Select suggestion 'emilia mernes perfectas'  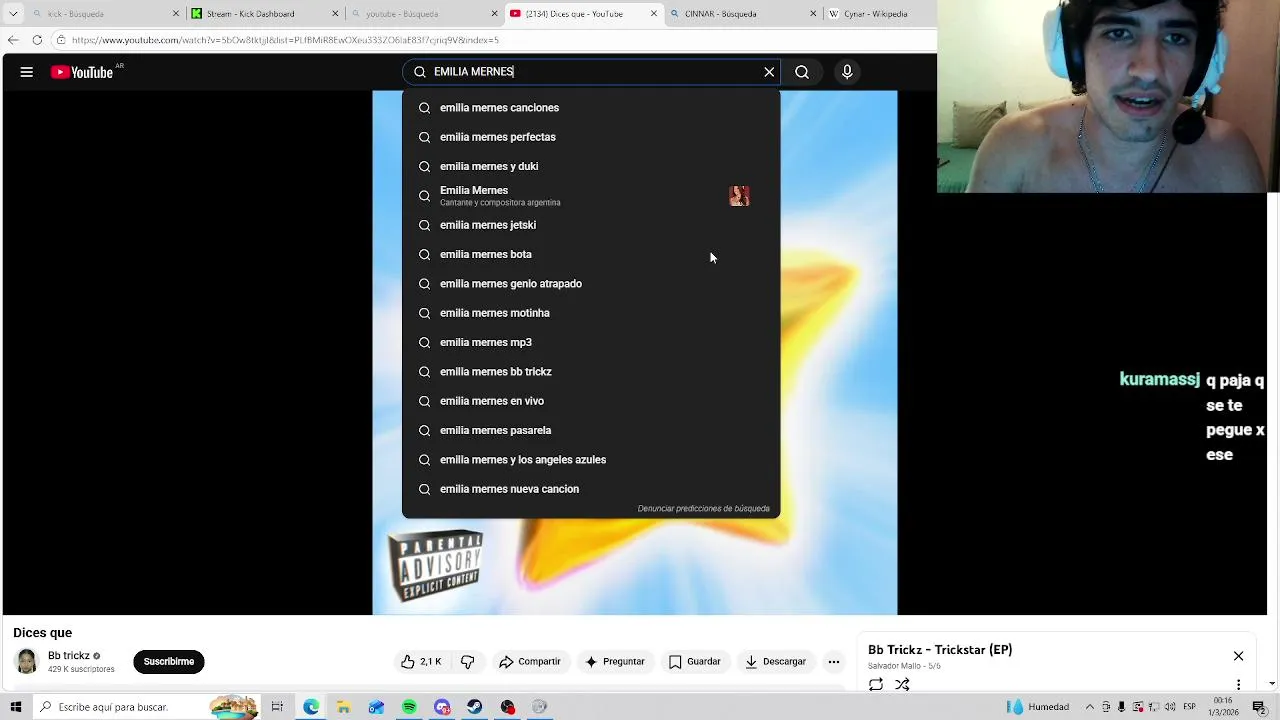tap(591, 137)
